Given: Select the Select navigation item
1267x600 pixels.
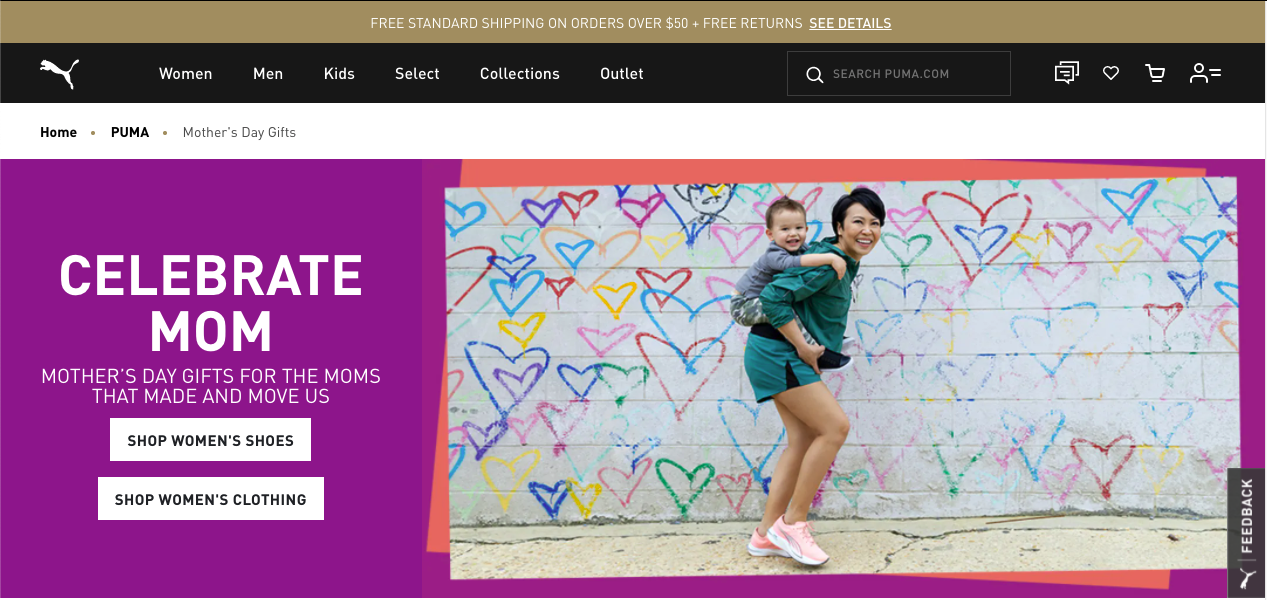Looking at the screenshot, I should 417,73.
